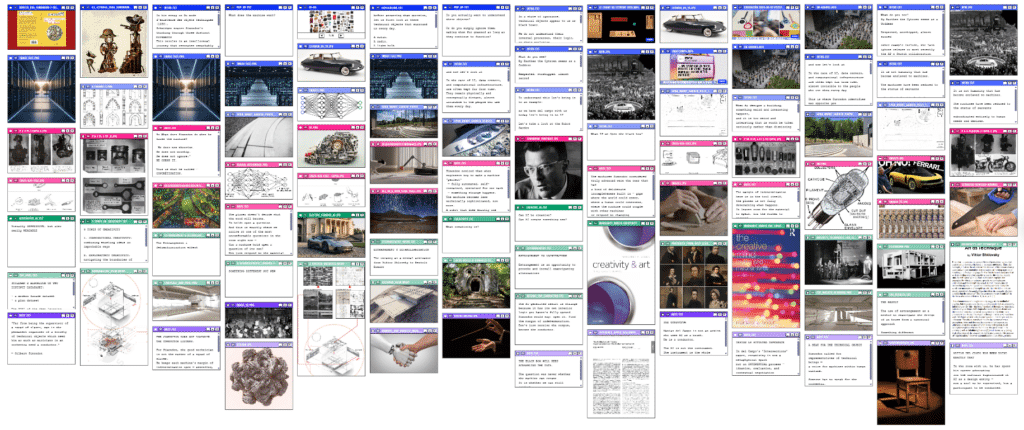Open the stone monster mouth sculpture photo
This screenshot has width=1024, height=430.
[475, 286]
